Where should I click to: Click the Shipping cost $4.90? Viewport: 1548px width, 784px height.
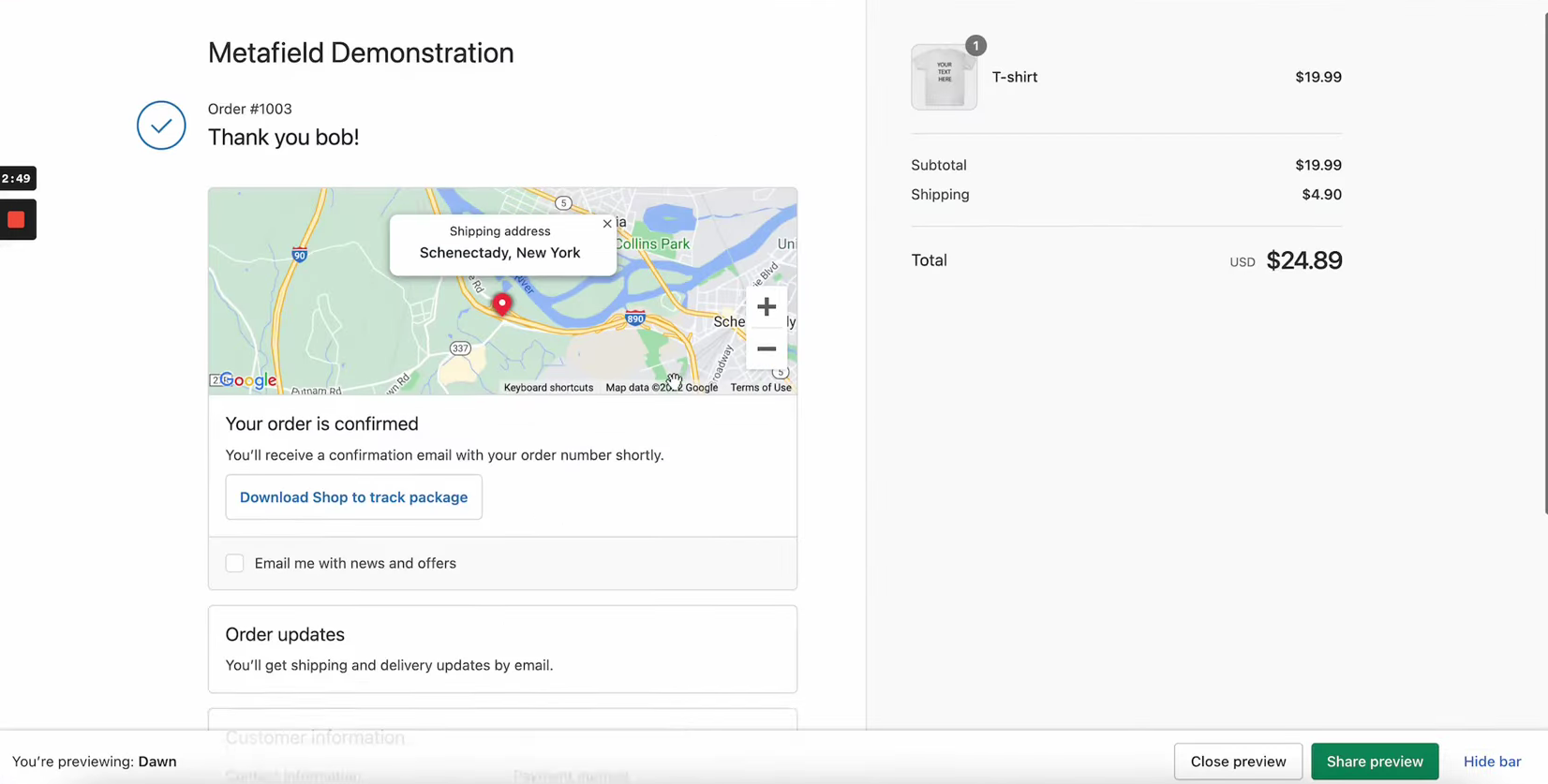(1321, 195)
